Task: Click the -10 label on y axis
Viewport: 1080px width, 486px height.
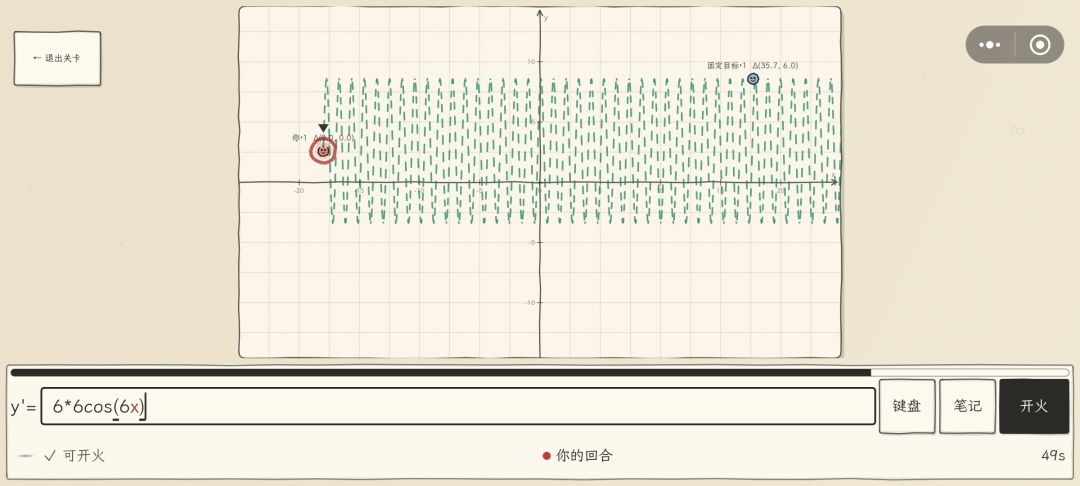Action: coord(528,302)
